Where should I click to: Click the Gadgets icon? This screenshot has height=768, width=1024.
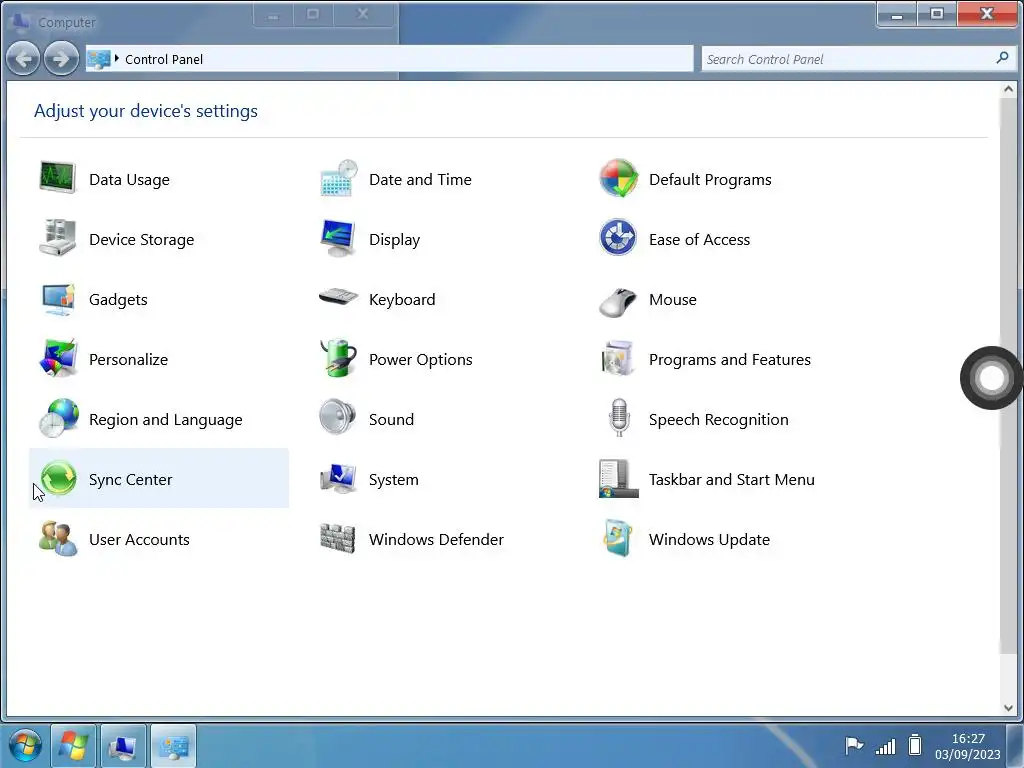[57, 299]
